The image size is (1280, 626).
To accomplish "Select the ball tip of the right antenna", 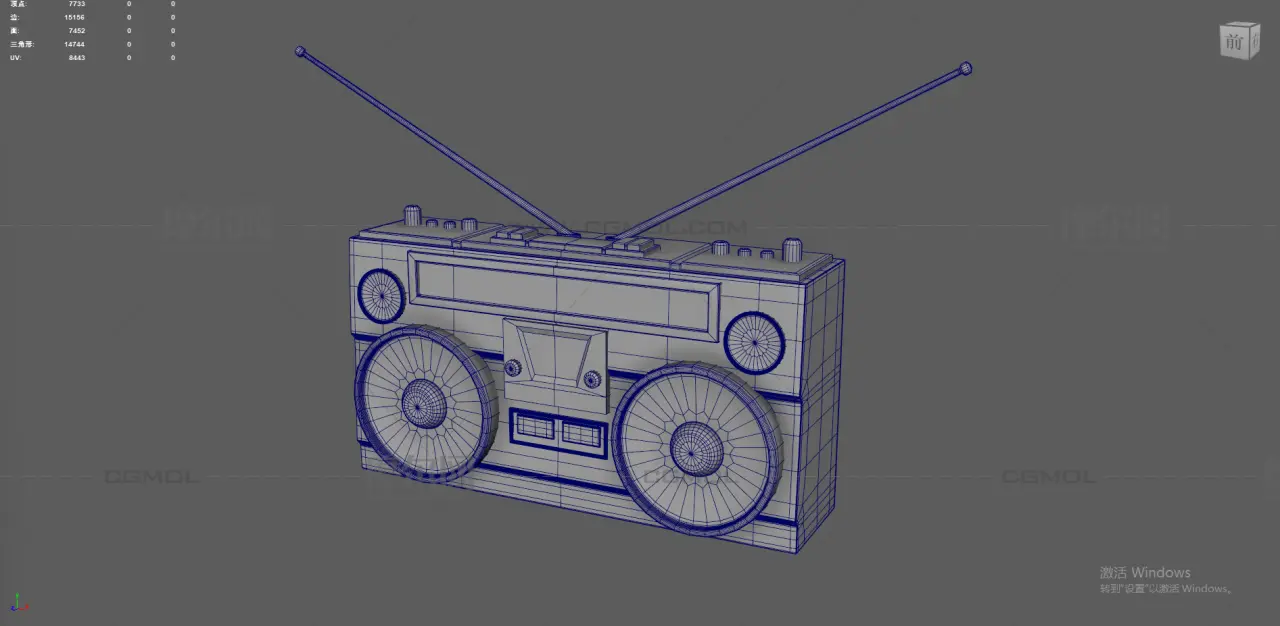I will (965, 69).
